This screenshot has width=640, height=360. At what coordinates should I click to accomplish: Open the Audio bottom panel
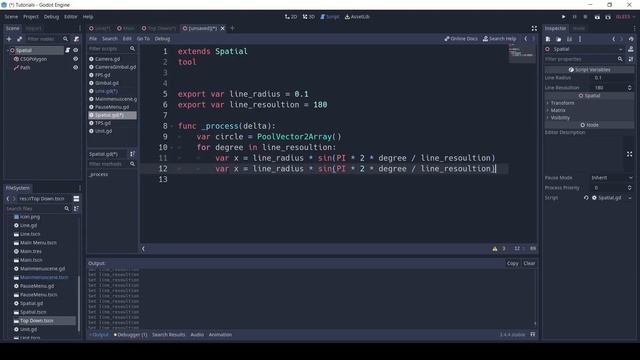[x=197, y=335]
